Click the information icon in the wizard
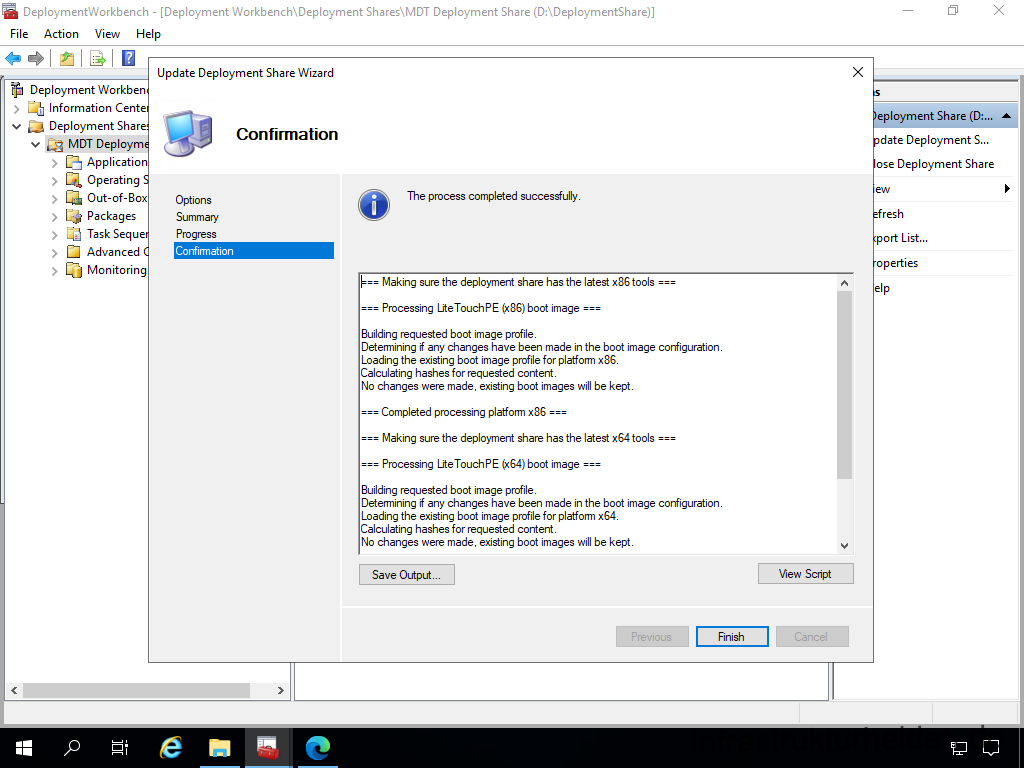Screen dimensions: 1024x768 374,205
